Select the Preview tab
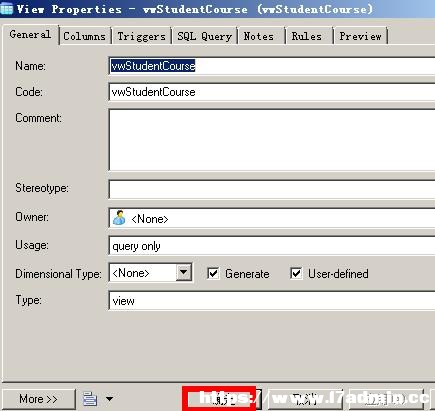 tap(360, 36)
